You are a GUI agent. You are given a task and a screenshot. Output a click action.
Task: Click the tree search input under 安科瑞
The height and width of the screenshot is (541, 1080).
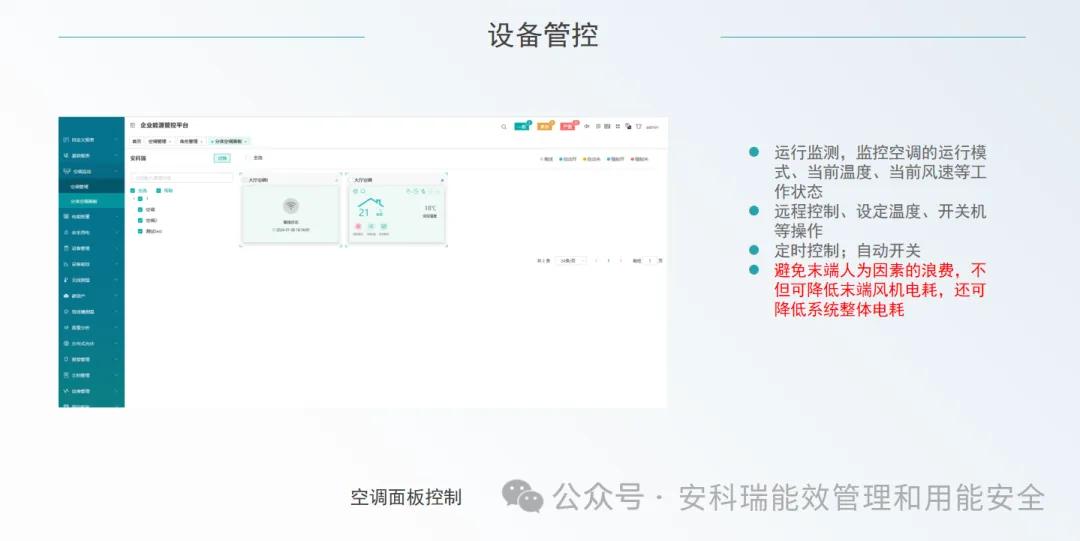coord(182,178)
